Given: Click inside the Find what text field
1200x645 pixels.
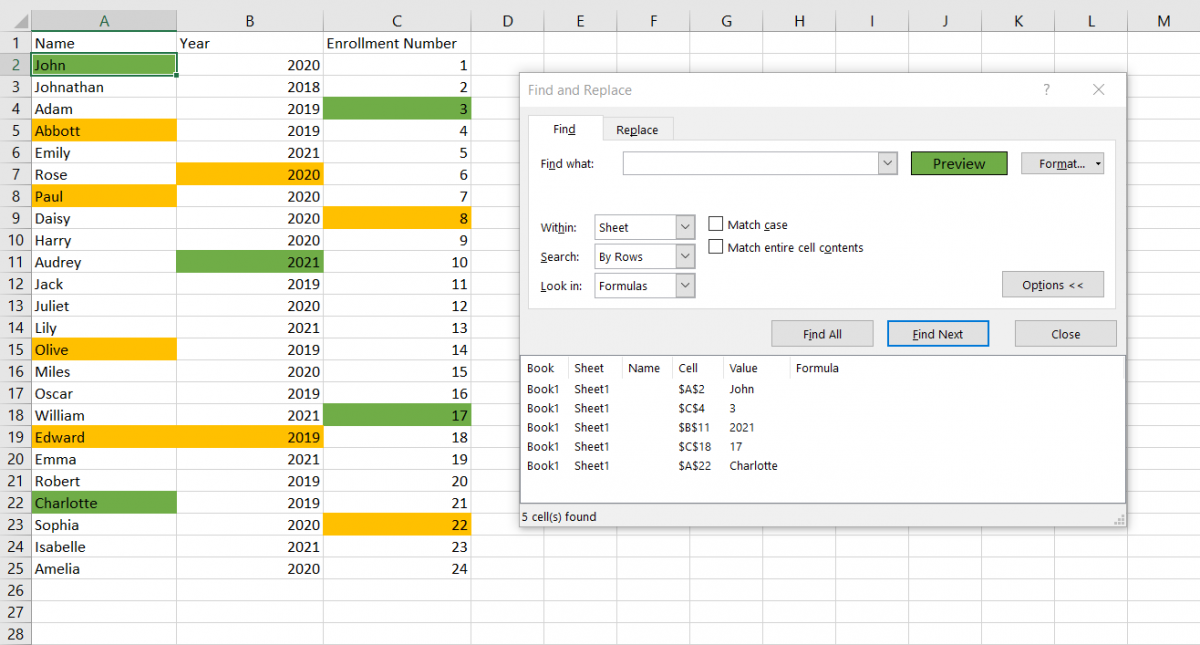Looking at the screenshot, I should pyautogui.click(x=750, y=164).
